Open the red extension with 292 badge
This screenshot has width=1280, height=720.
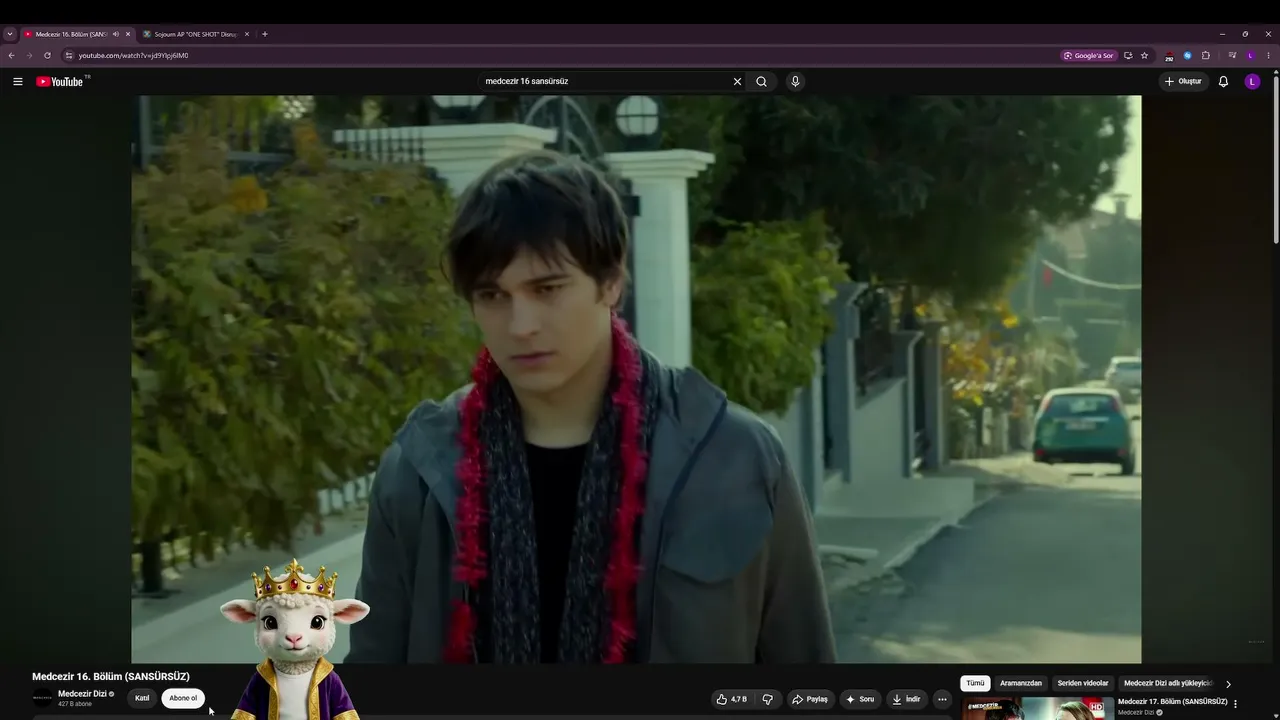[x=1169, y=56]
